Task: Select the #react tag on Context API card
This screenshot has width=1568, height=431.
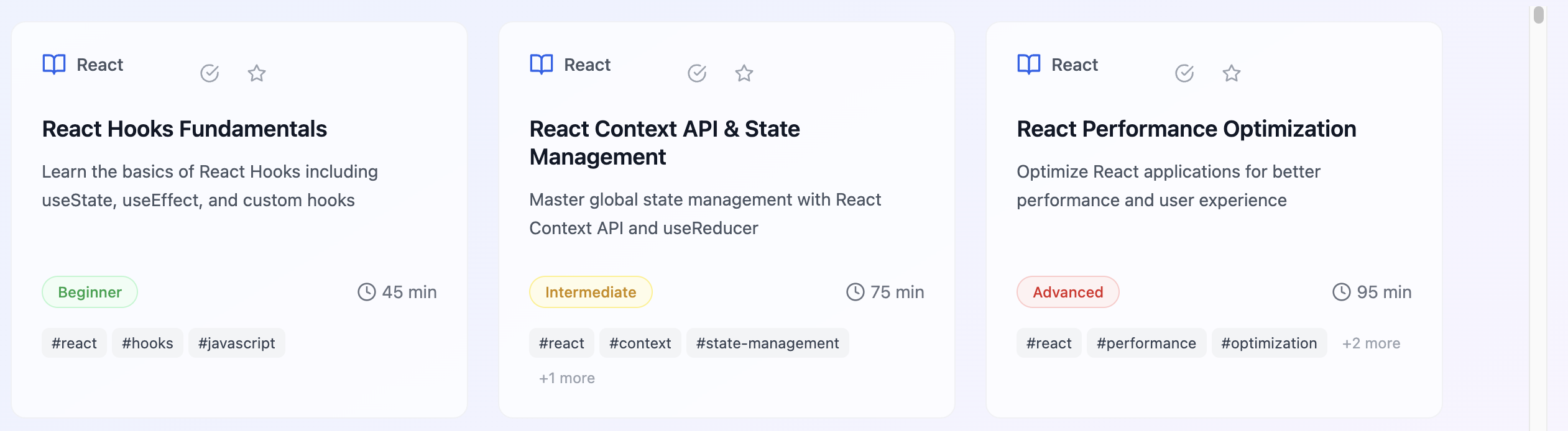Action: (561, 343)
